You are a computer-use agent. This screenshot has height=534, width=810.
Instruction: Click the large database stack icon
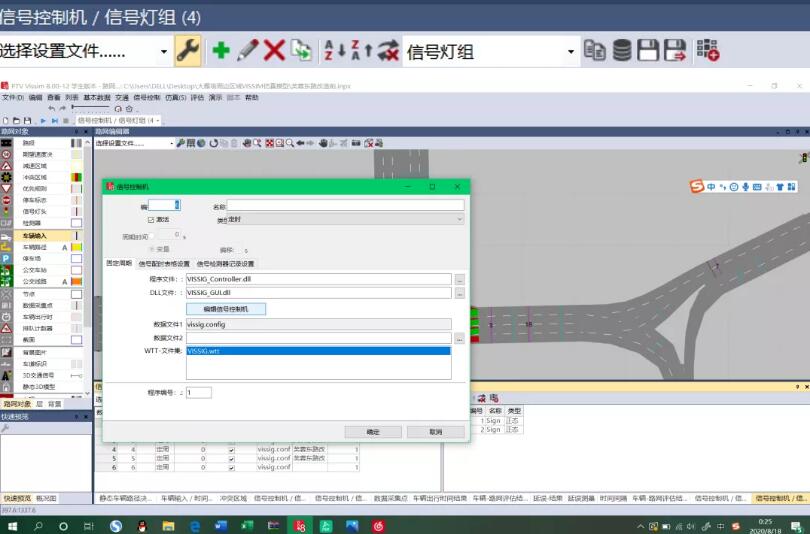[x=622, y=51]
